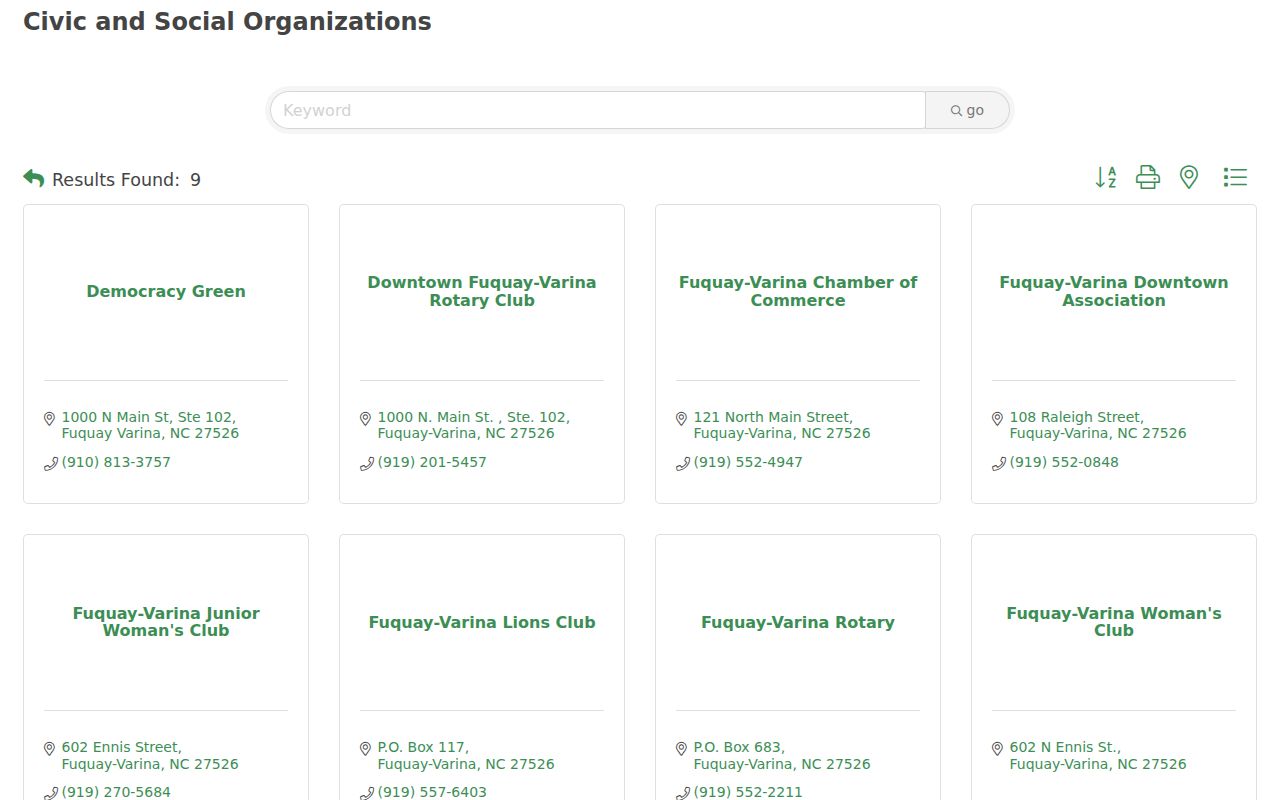Open Fuquay-Varina Chamber of Commerce listing
1280x800 pixels.
coord(798,291)
